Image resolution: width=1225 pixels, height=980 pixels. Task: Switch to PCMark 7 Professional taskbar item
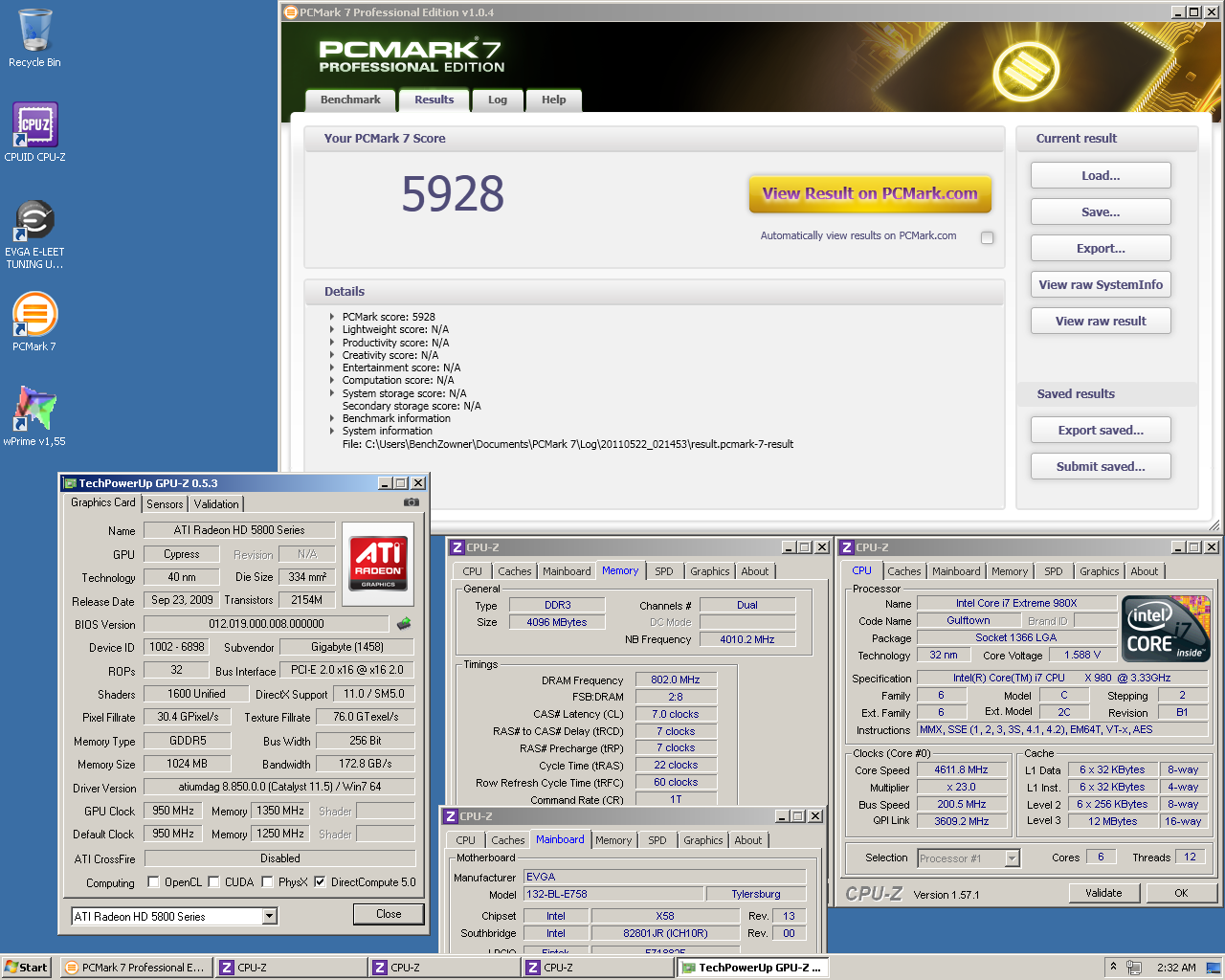click(x=135, y=968)
